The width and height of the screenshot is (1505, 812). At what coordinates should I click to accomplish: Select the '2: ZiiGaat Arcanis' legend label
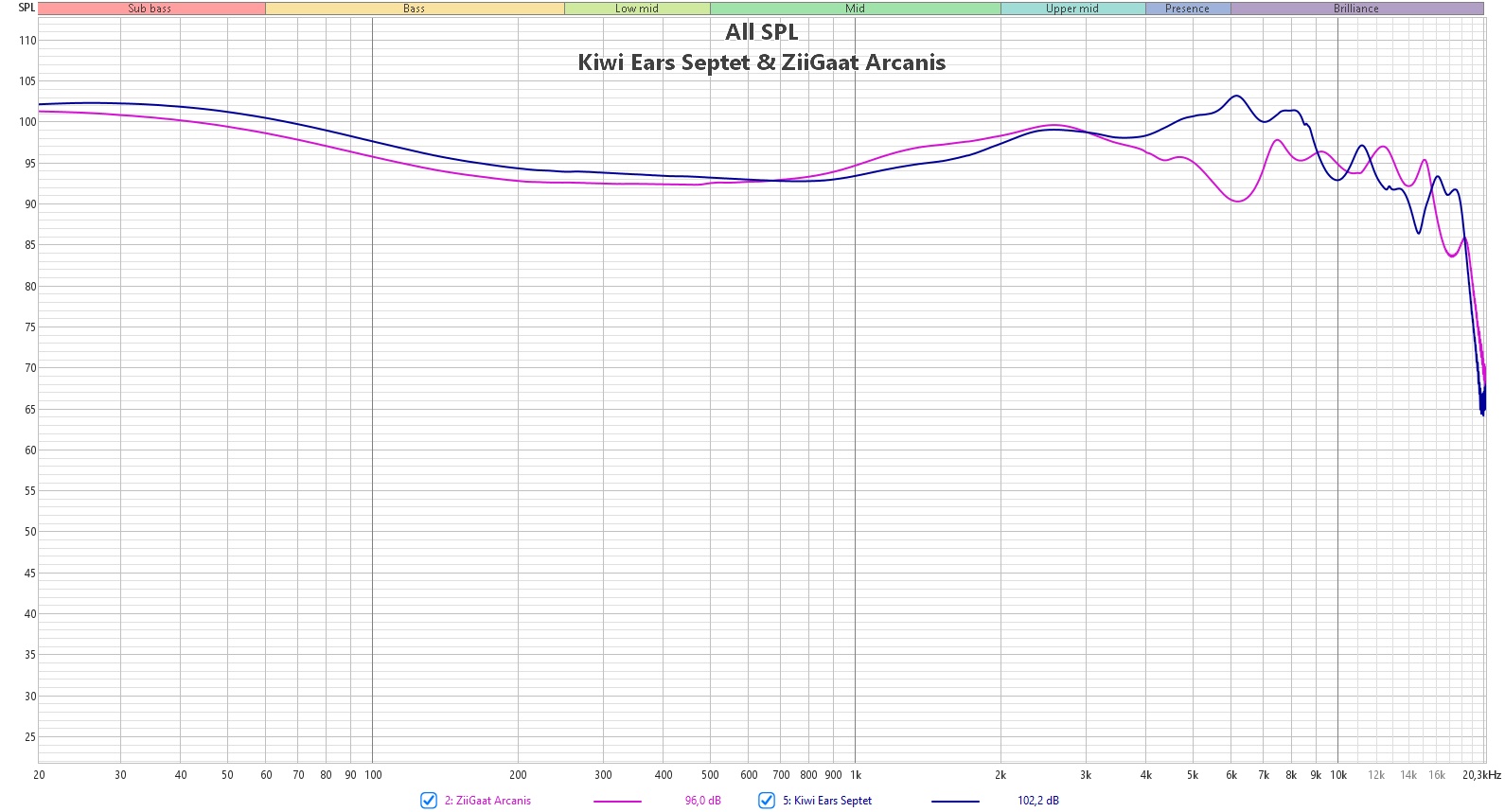pos(487,801)
